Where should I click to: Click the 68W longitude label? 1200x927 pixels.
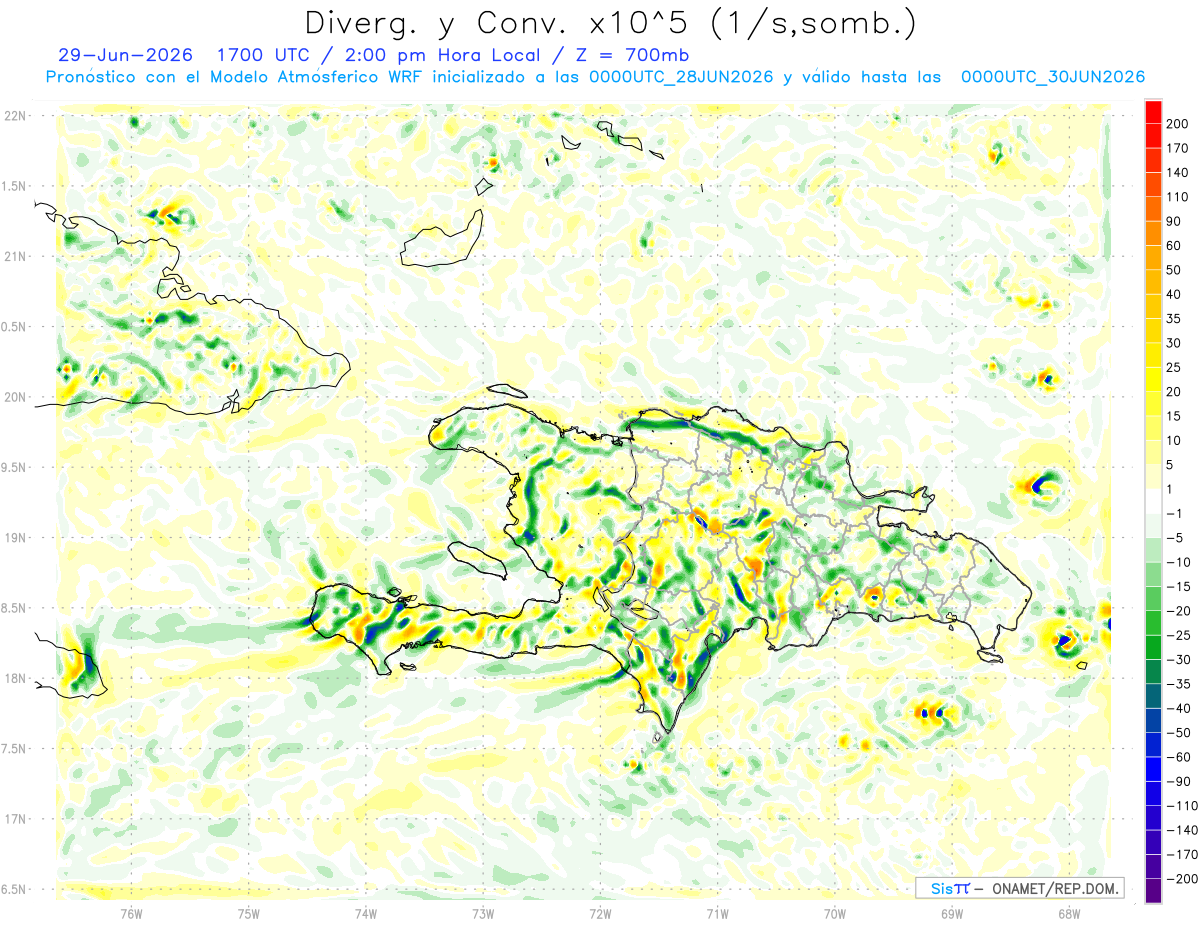click(x=1069, y=912)
